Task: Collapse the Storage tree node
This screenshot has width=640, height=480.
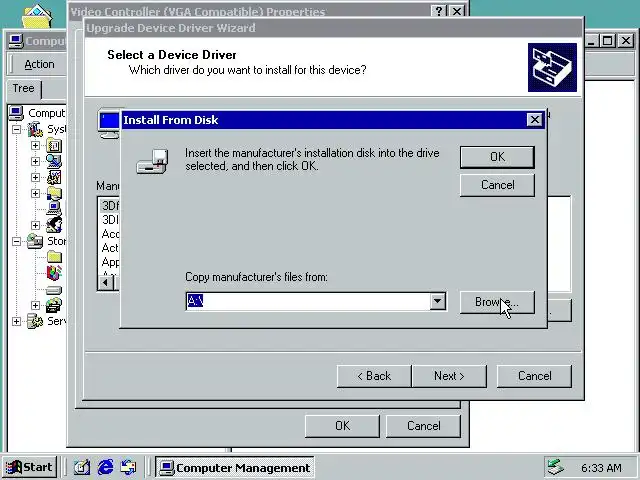Action: coord(16,242)
